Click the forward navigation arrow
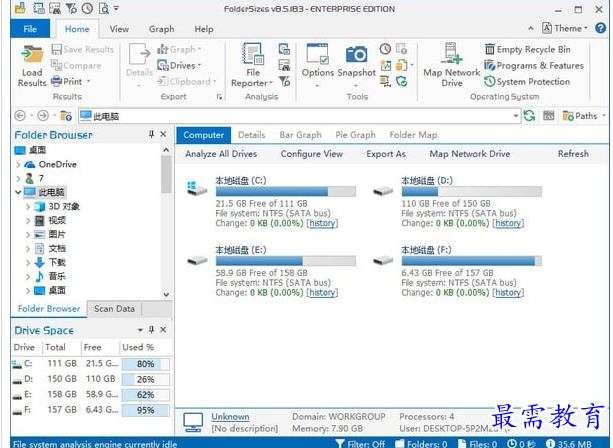 pos(43,116)
